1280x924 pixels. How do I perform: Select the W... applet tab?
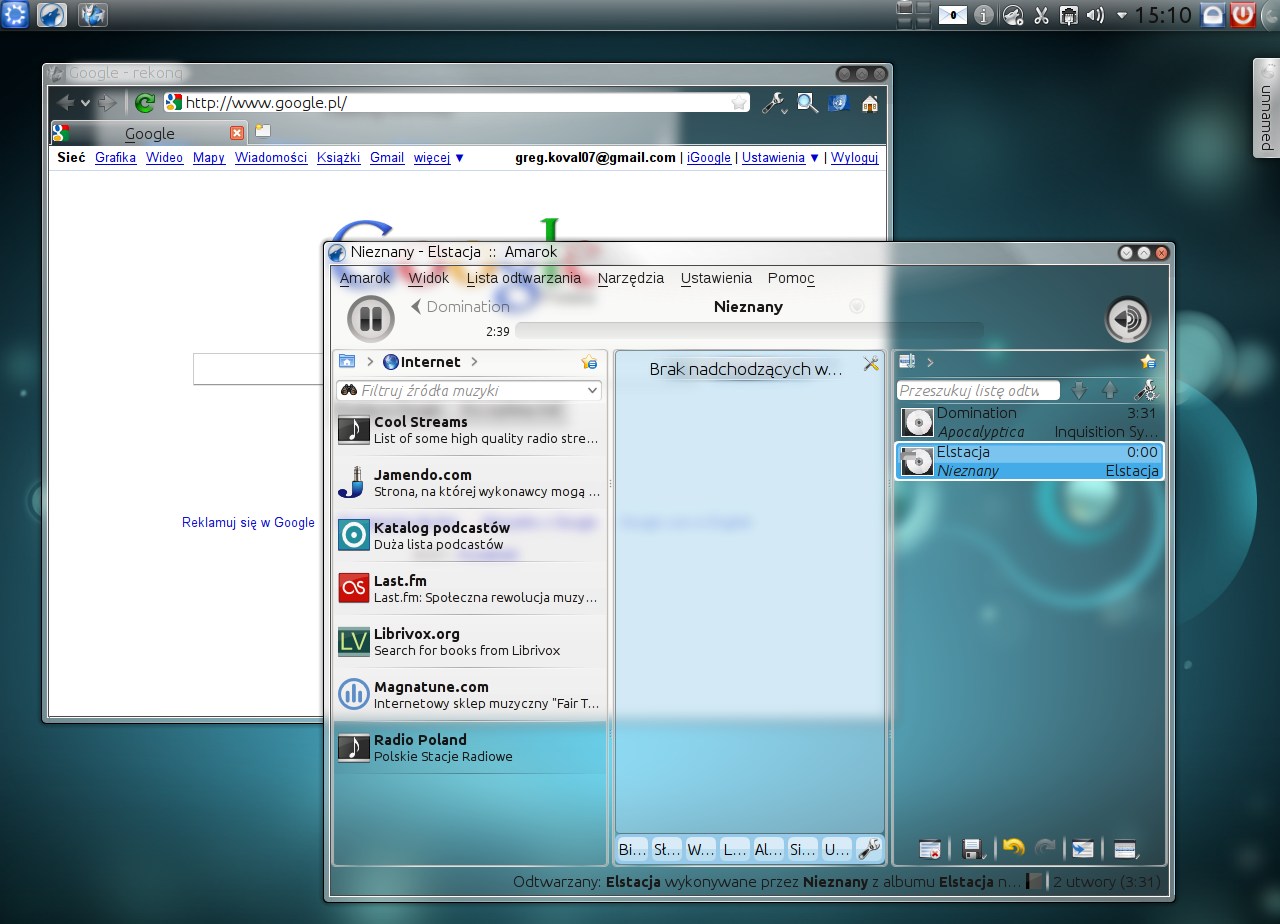[700, 850]
